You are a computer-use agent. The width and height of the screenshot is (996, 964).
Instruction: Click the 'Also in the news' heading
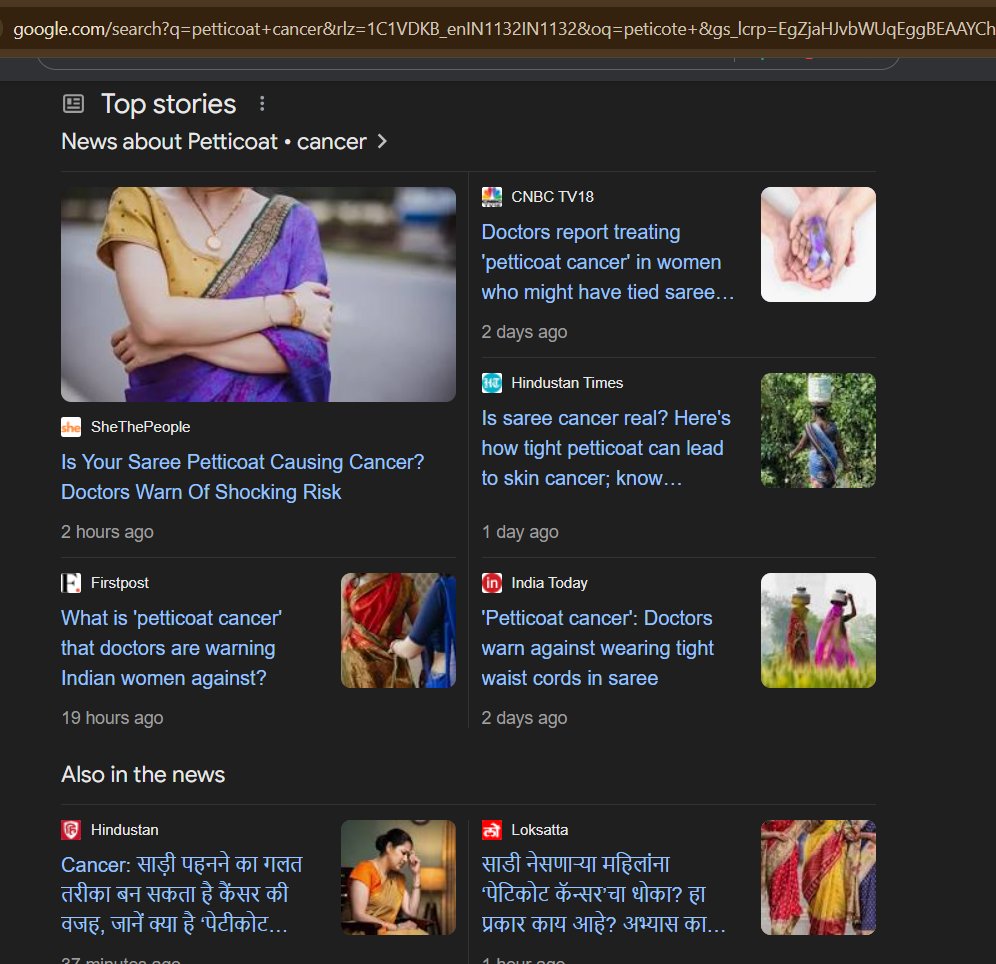143,775
